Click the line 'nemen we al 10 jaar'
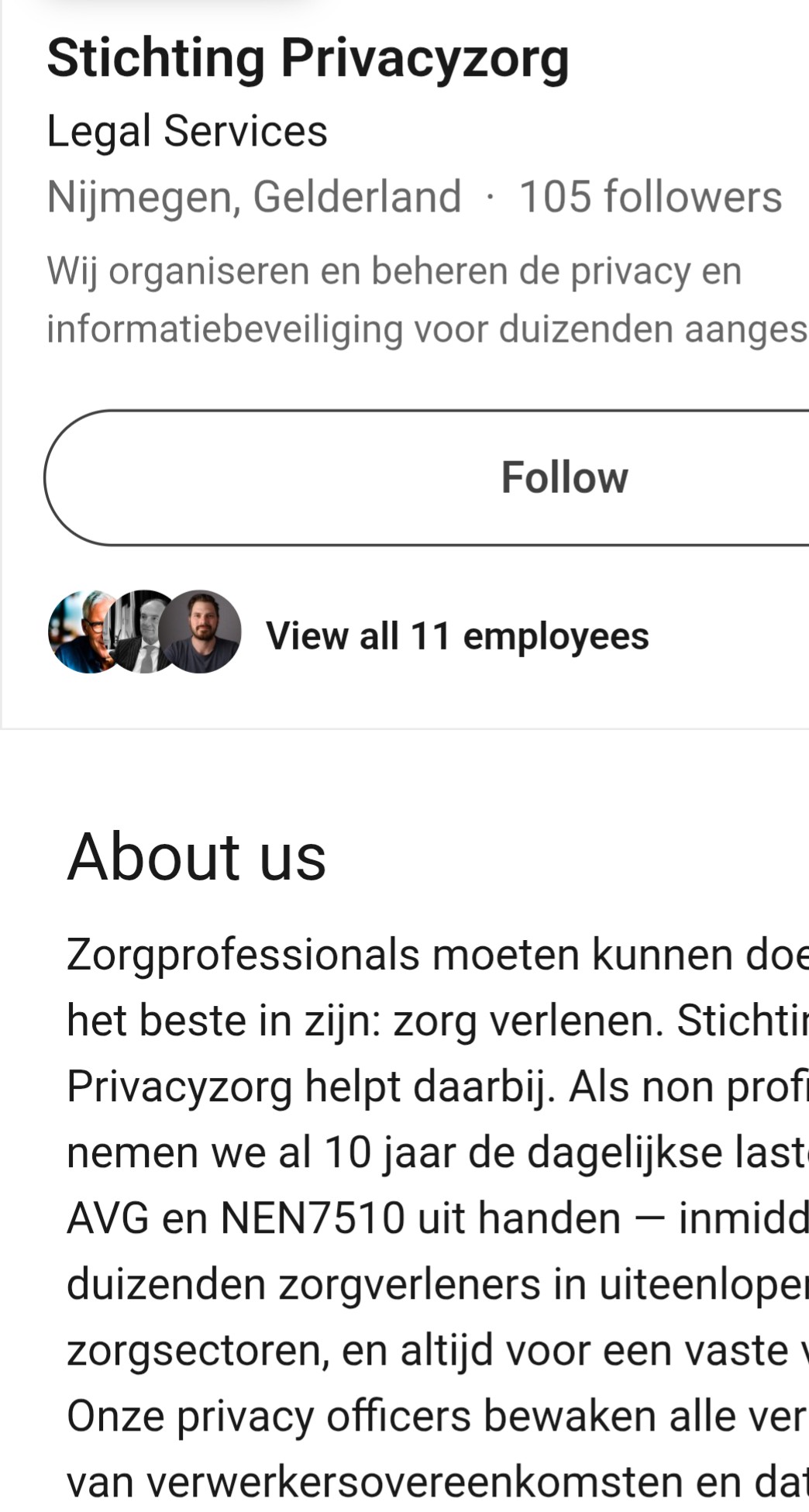This screenshot has width=809, height=1512. (438, 1152)
